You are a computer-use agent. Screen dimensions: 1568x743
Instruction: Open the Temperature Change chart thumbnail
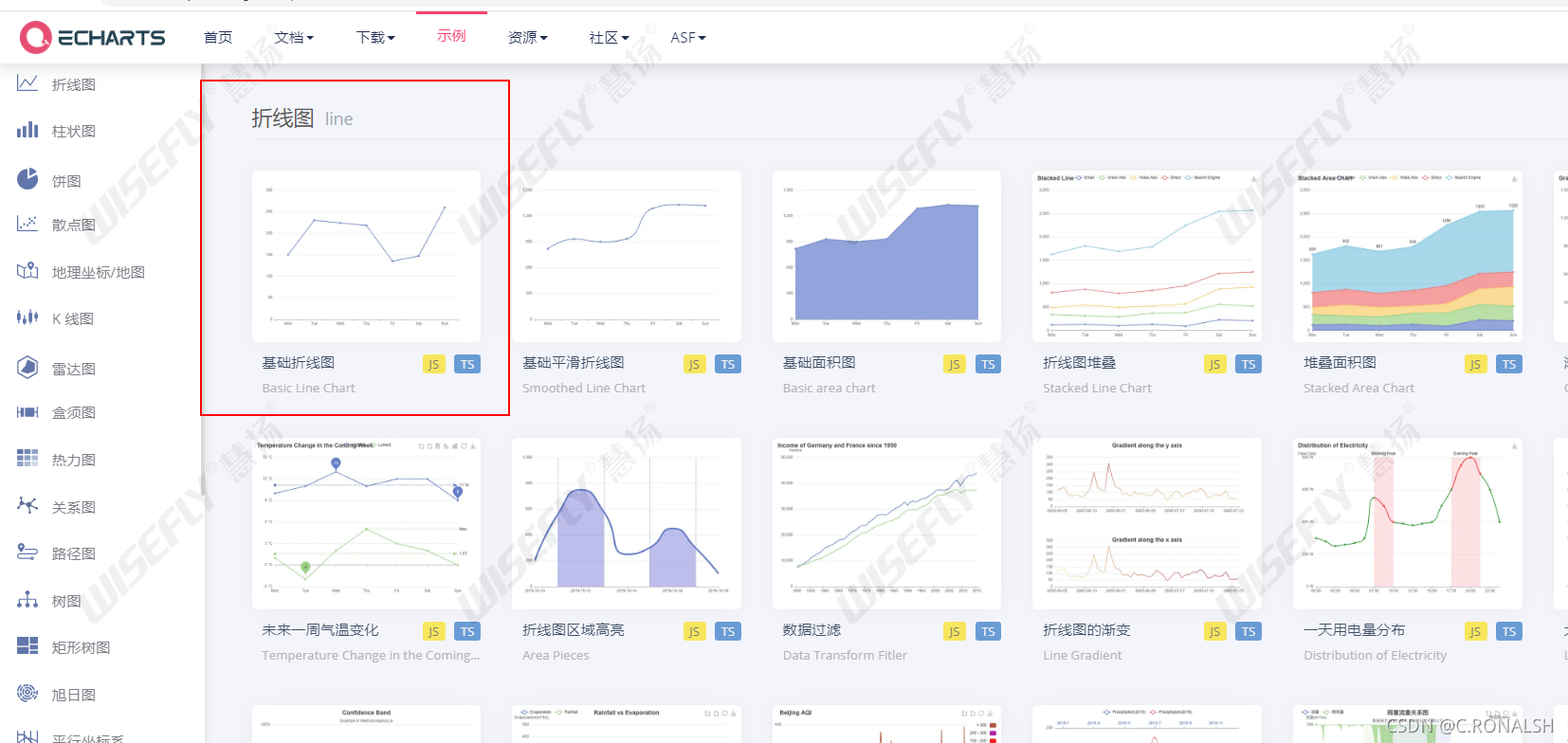pos(366,523)
